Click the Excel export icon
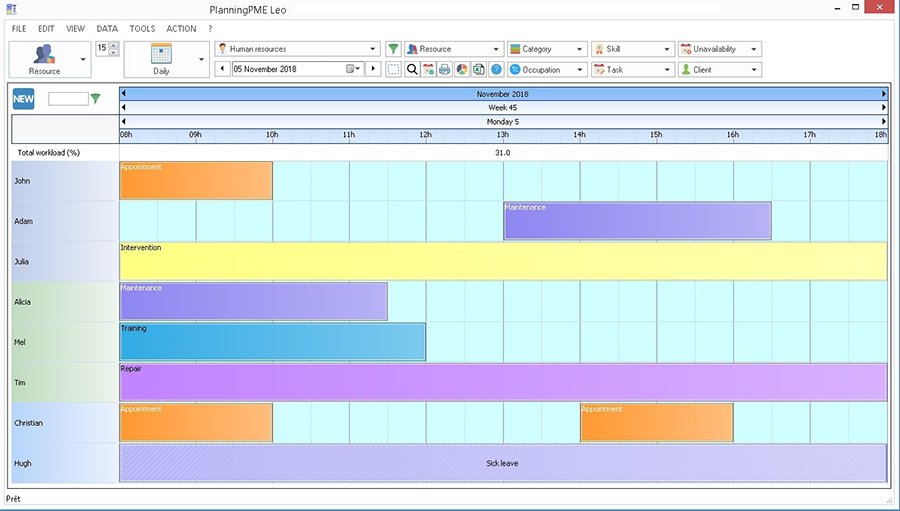Image resolution: width=900 pixels, height=511 pixels. [479, 69]
